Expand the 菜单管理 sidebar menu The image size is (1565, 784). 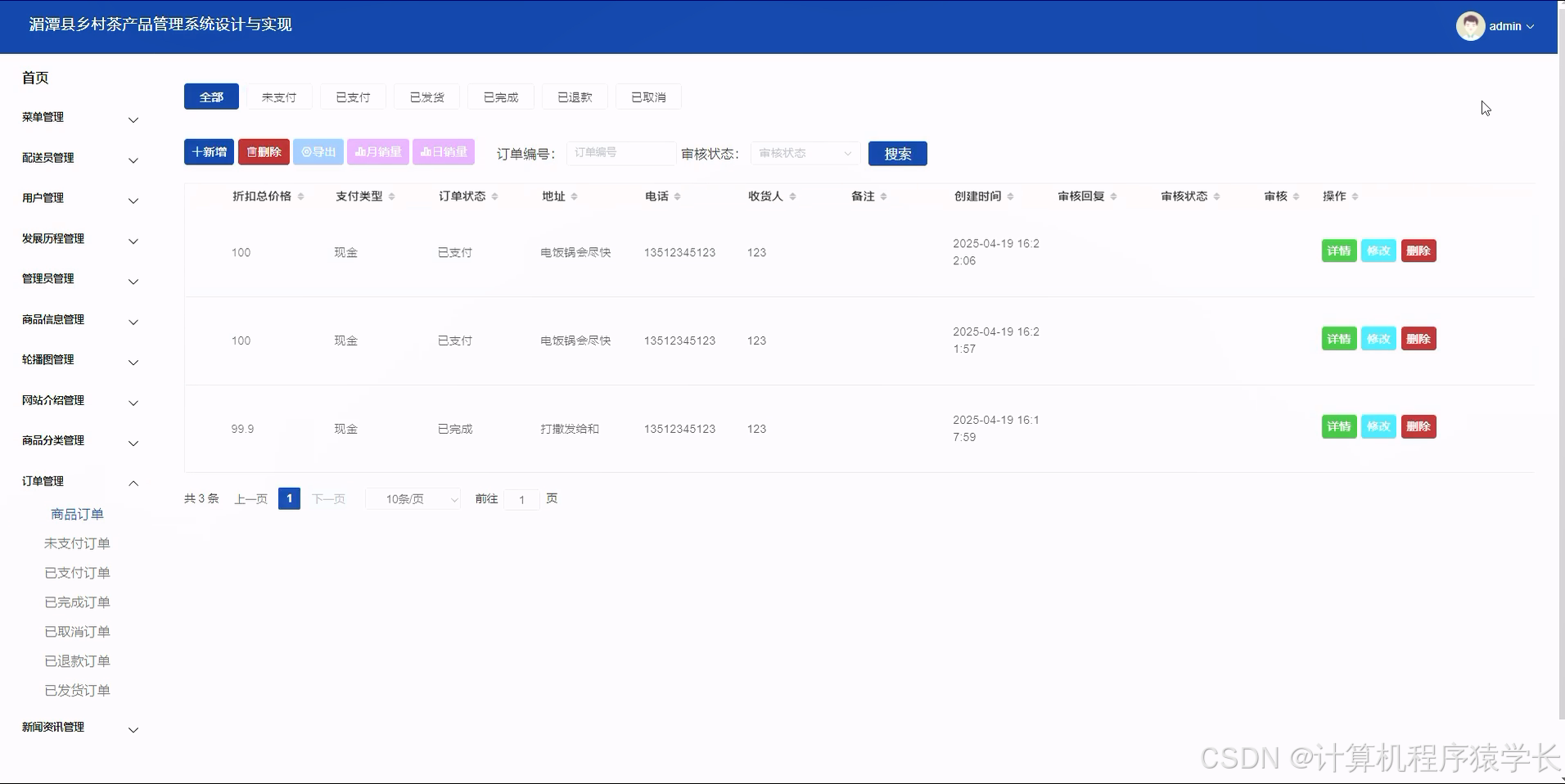pyautogui.click(x=79, y=119)
